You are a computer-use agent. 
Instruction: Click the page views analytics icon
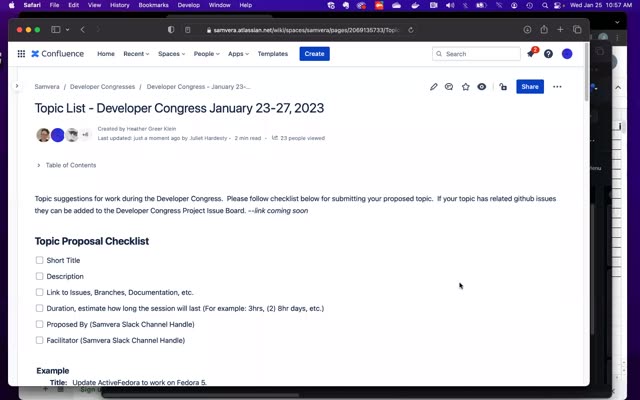[275, 138]
